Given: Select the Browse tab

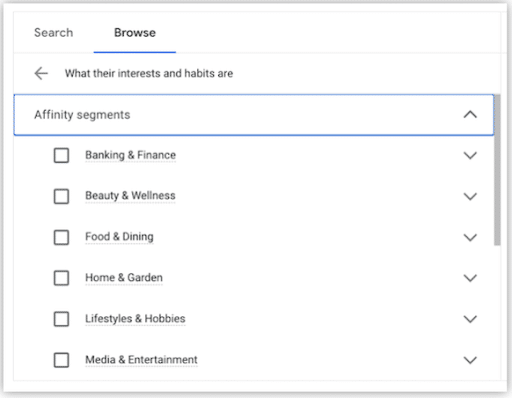Looking at the screenshot, I should point(135,33).
